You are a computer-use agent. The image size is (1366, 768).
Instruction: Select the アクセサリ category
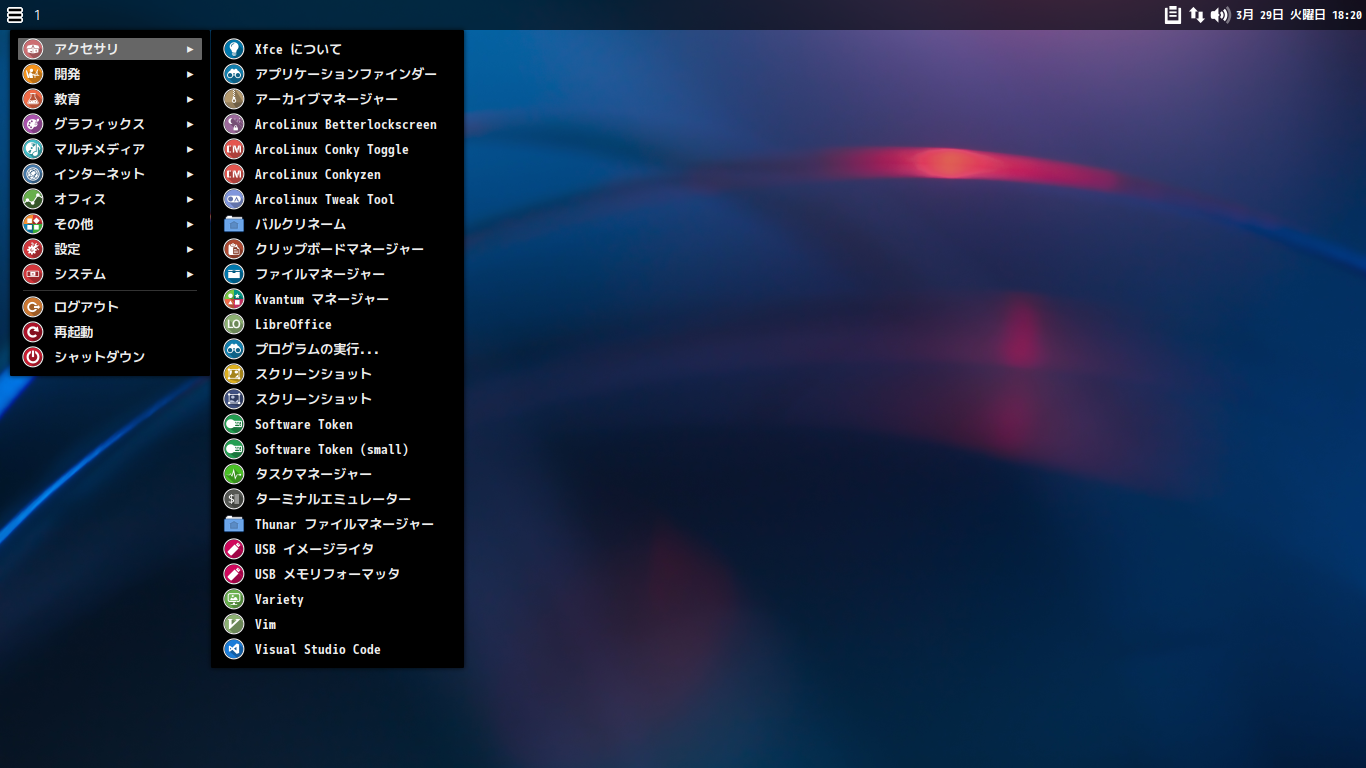point(110,49)
